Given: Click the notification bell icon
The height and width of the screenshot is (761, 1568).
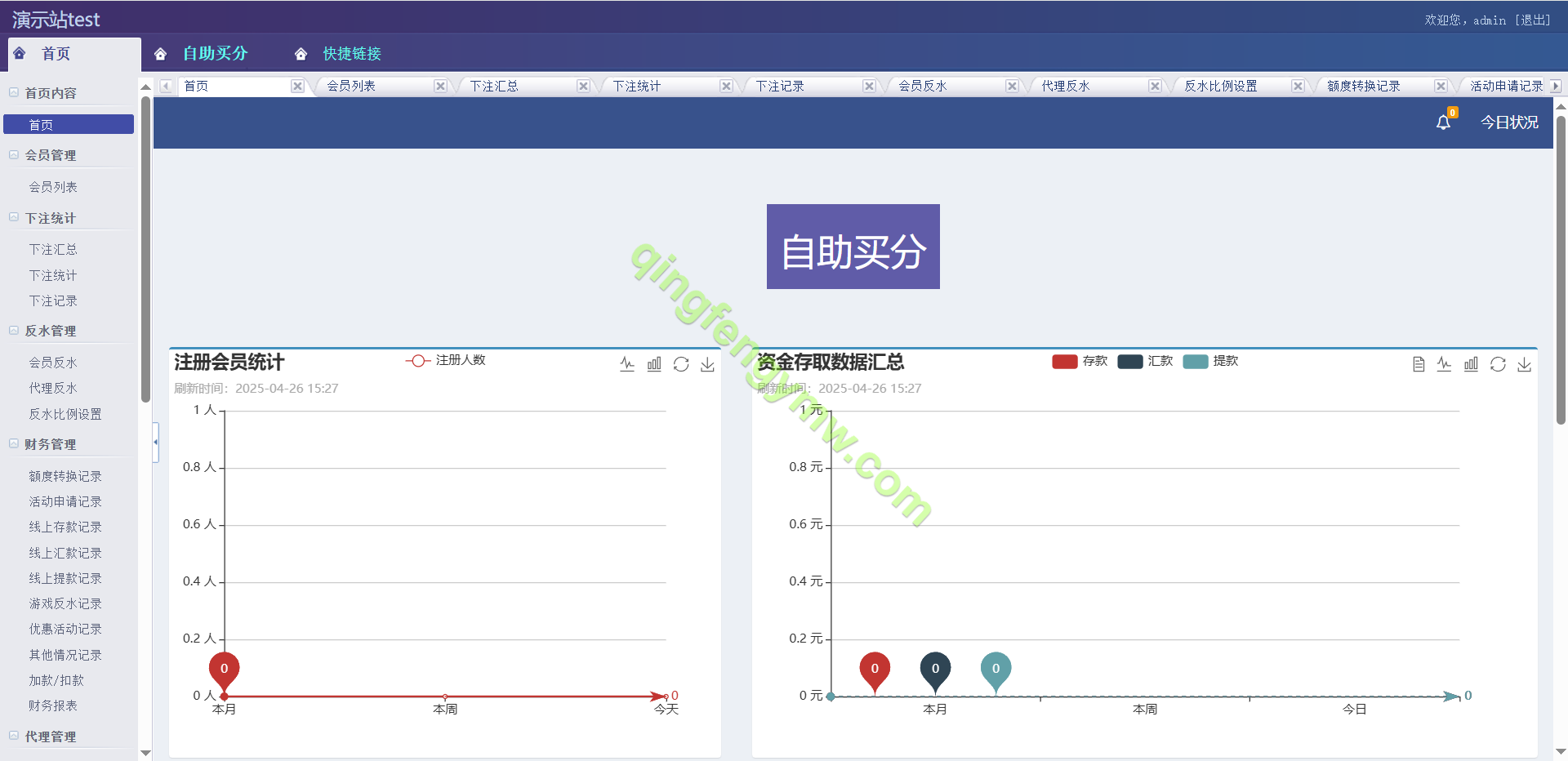Looking at the screenshot, I should click(1443, 122).
